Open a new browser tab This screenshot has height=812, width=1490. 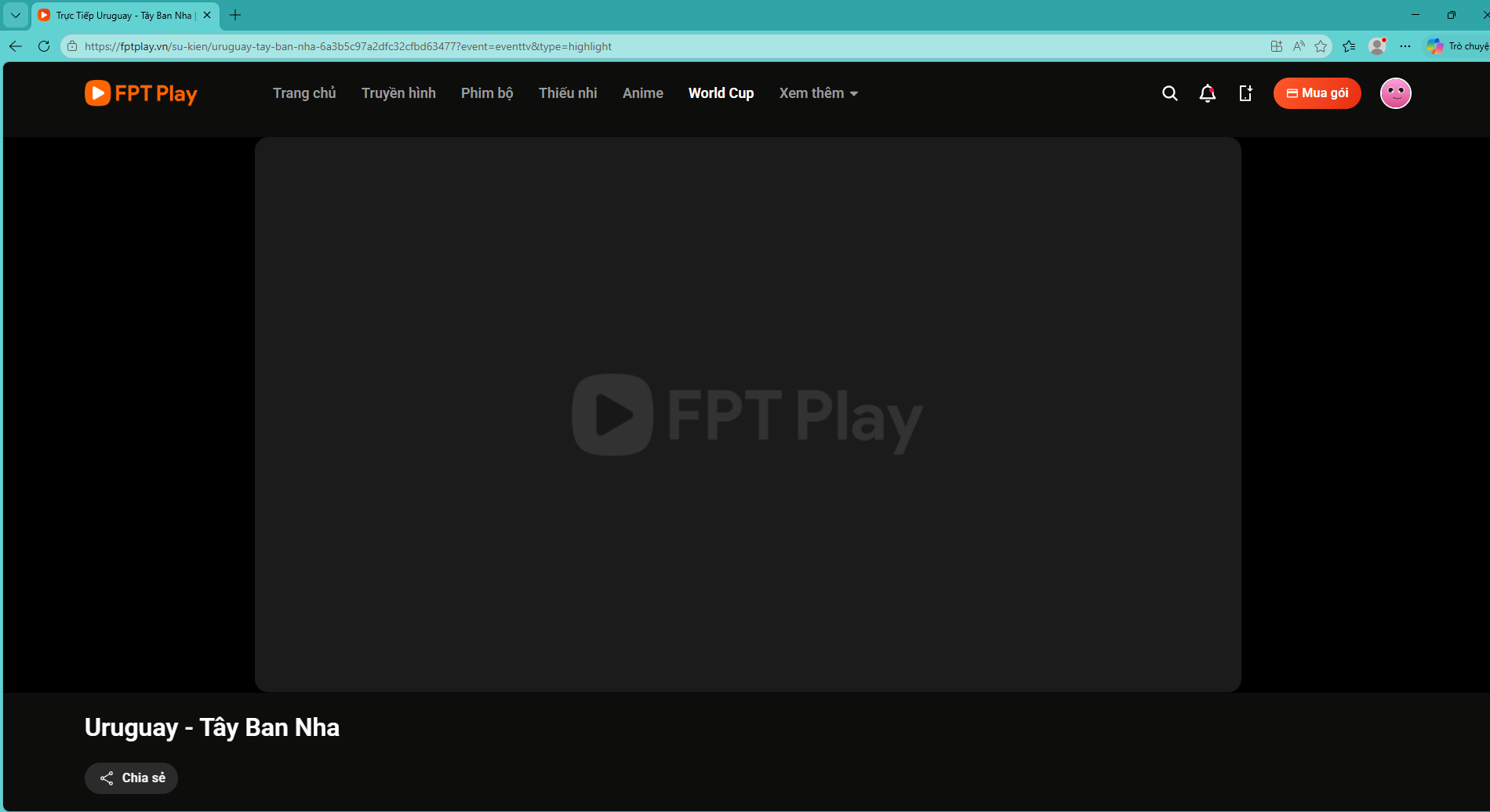[235, 15]
